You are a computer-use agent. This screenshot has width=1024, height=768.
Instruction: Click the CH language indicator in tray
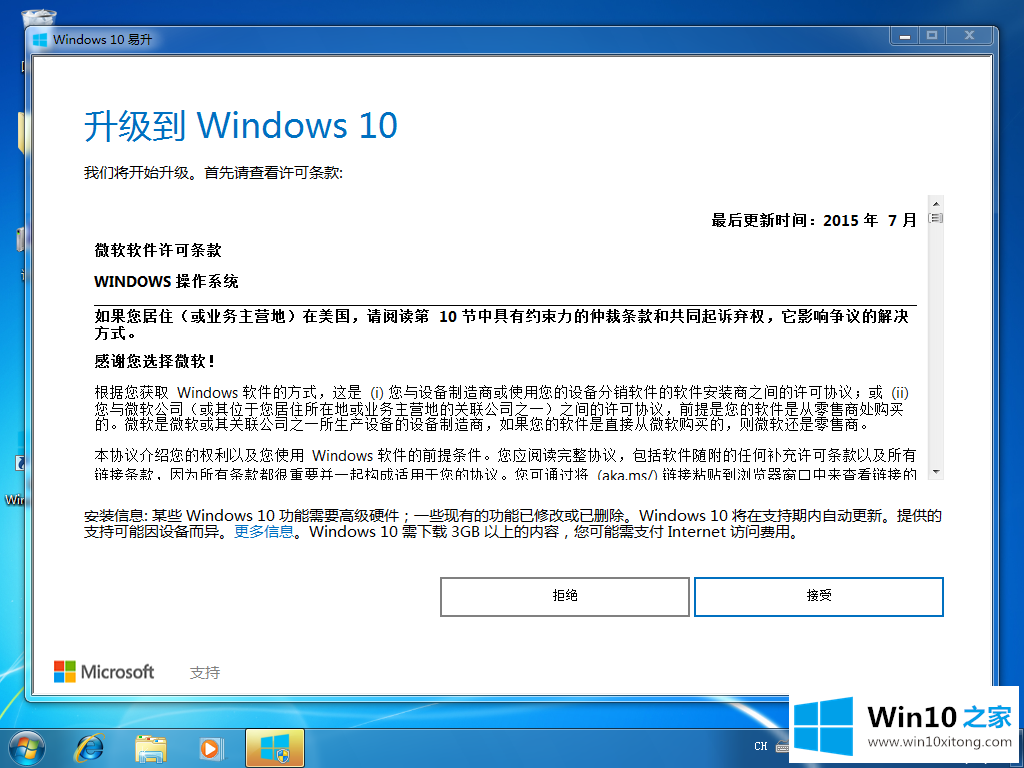(x=761, y=746)
